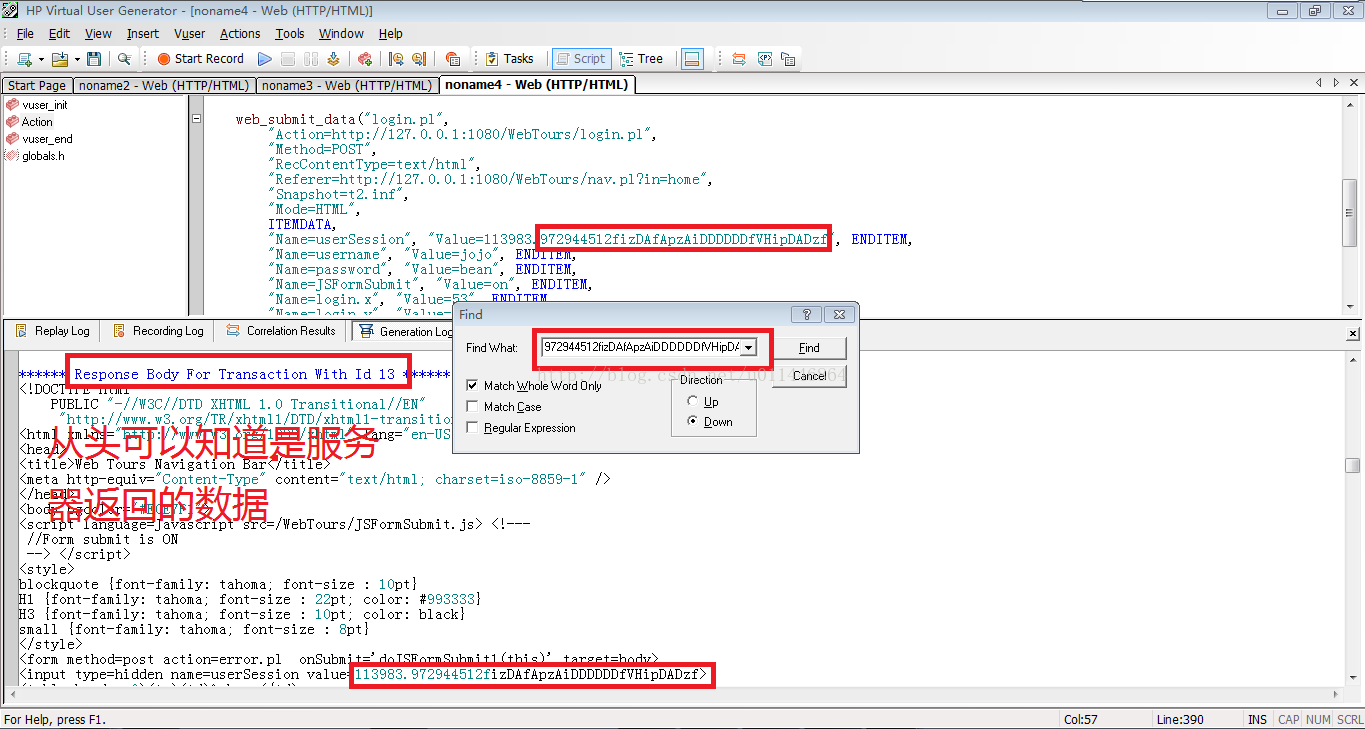1365x729 pixels.
Task: Click the Find button in the Find dialog
Action: [x=809, y=348]
